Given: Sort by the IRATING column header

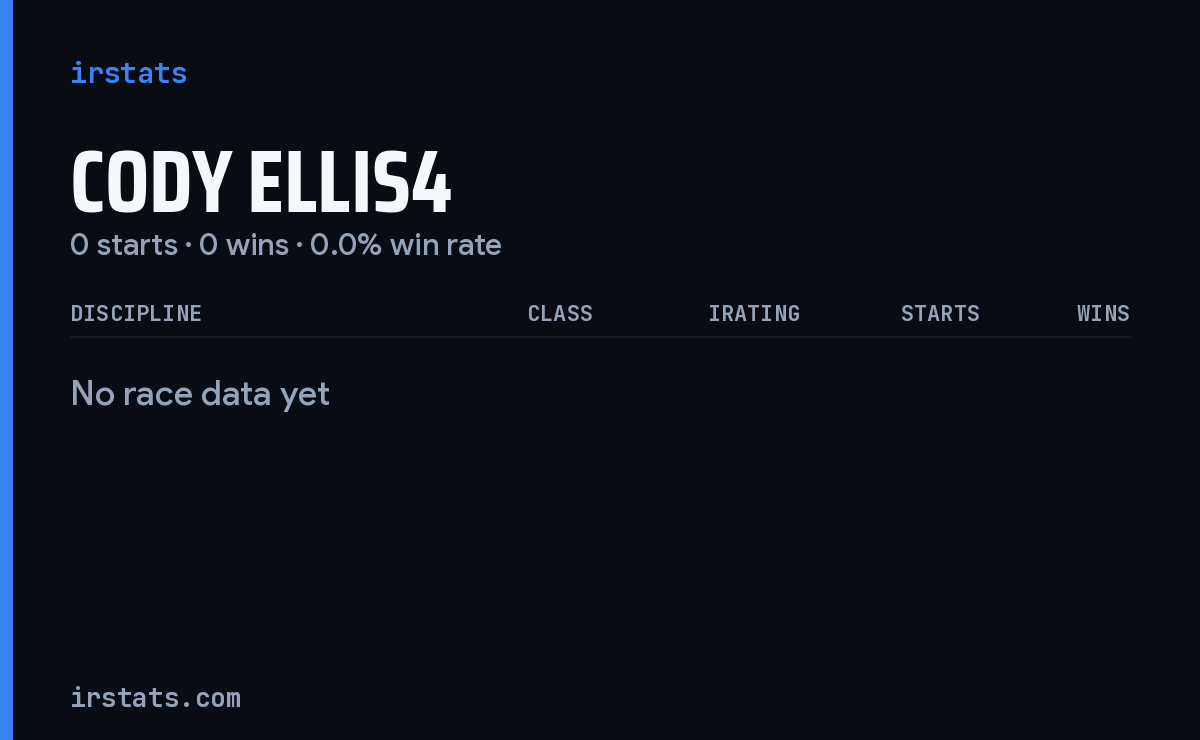Looking at the screenshot, I should [754, 313].
